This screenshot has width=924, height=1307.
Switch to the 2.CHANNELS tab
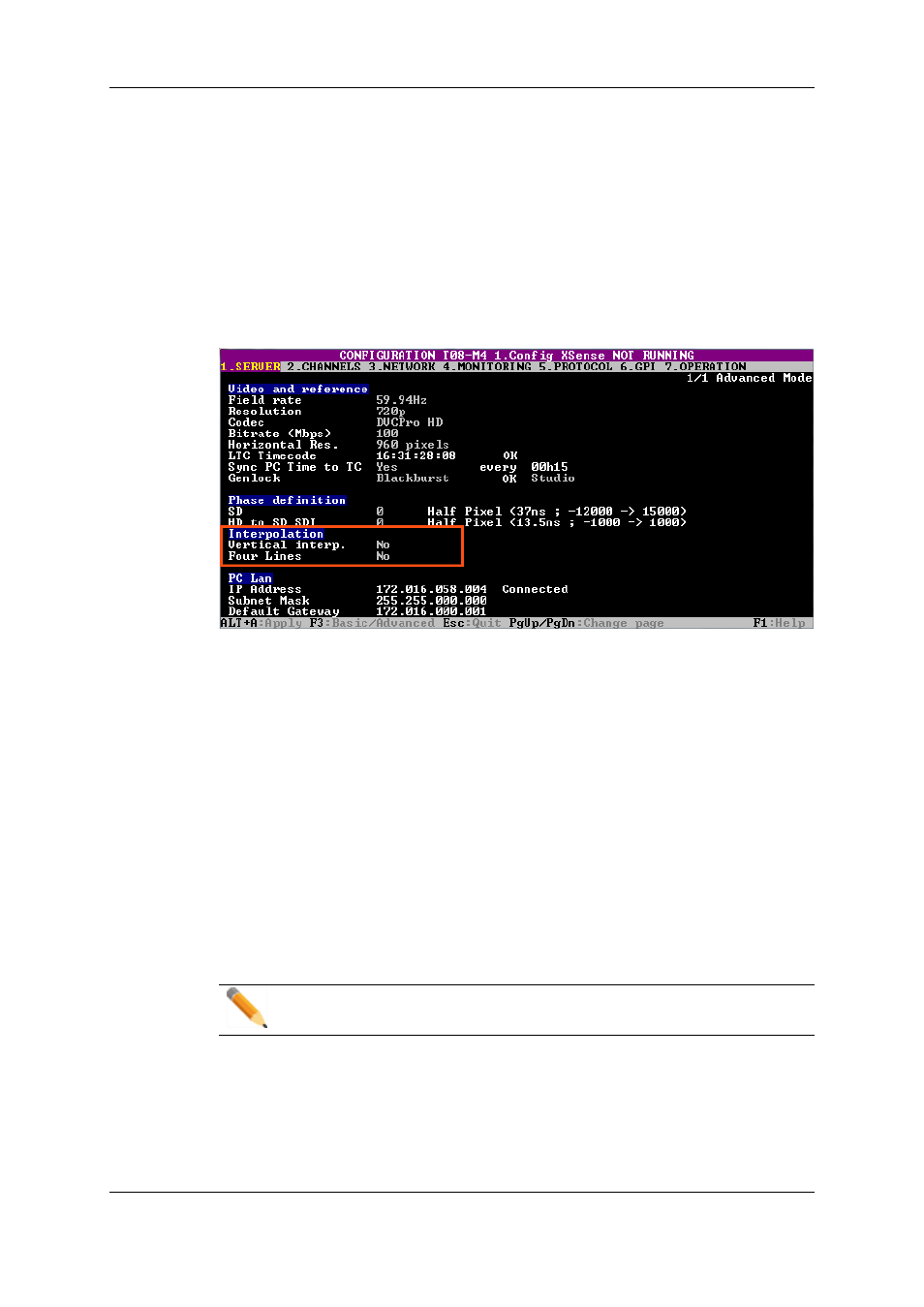click(323, 367)
